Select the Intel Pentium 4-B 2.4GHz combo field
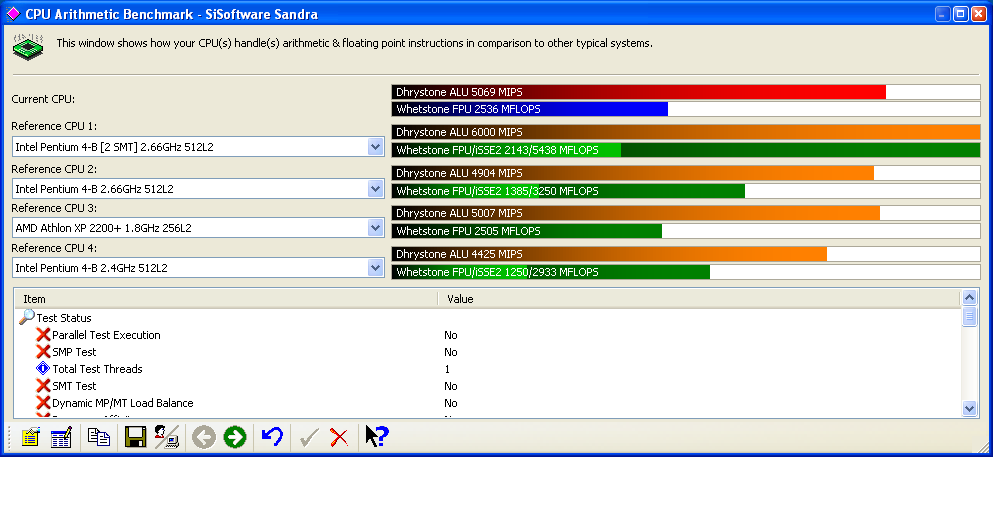This screenshot has height=512, width=993. click(198, 268)
